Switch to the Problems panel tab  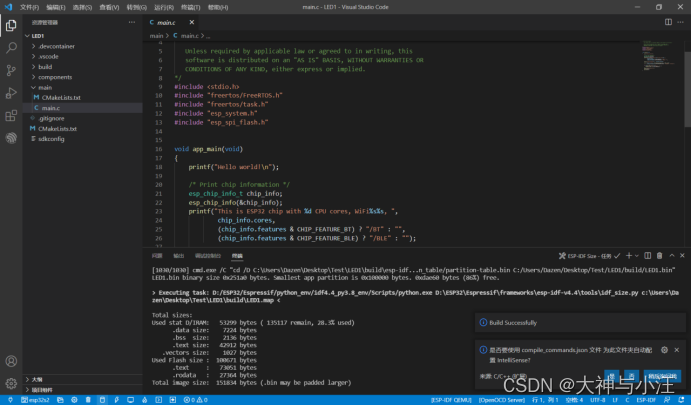click(x=157, y=256)
